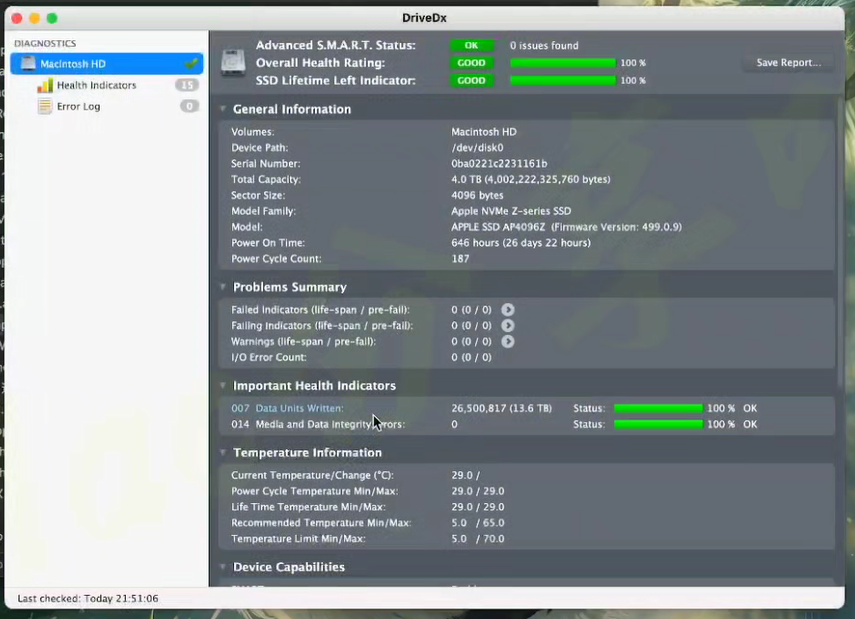Click the OK badge for S.M.A.R.T. Status
Viewport: 855px width, 619px height.
coord(472,45)
